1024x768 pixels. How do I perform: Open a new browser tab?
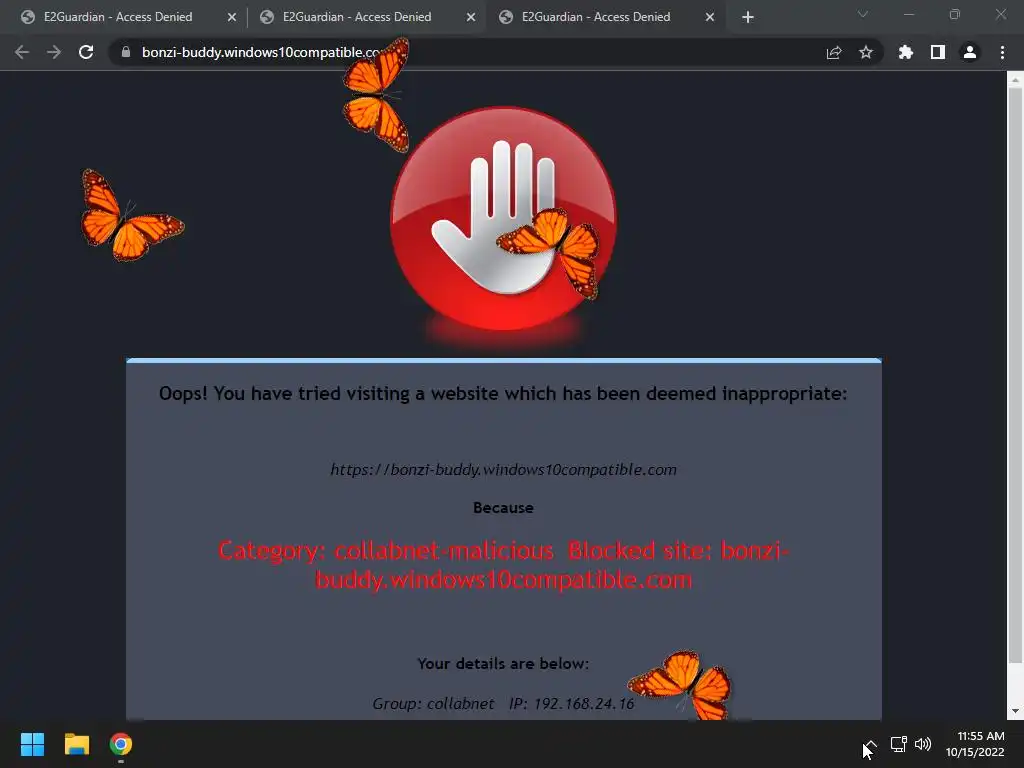(x=748, y=17)
